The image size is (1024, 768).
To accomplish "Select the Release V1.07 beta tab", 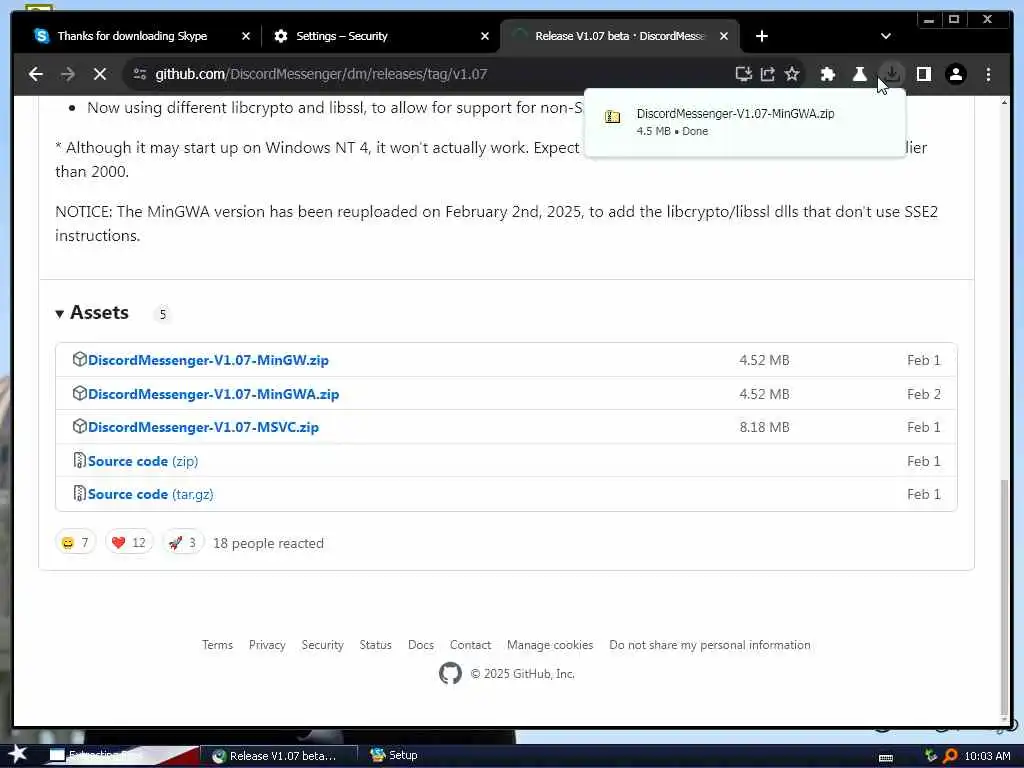I will click(x=620, y=36).
